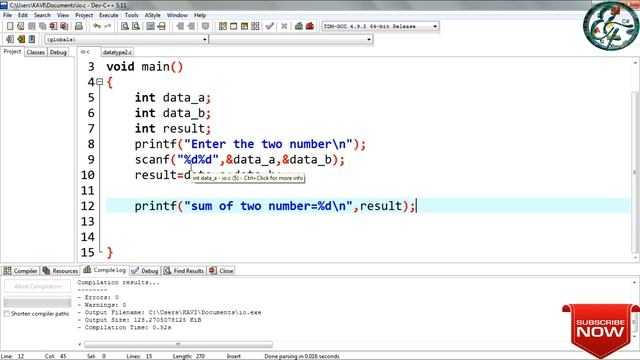Open the Compile Log bottom tab
This screenshot has height=360, width=640.
(x=104, y=270)
